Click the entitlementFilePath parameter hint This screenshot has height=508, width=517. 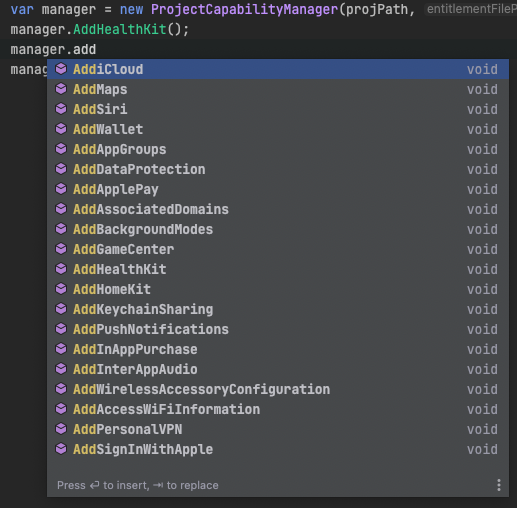[x=471, y=9]
